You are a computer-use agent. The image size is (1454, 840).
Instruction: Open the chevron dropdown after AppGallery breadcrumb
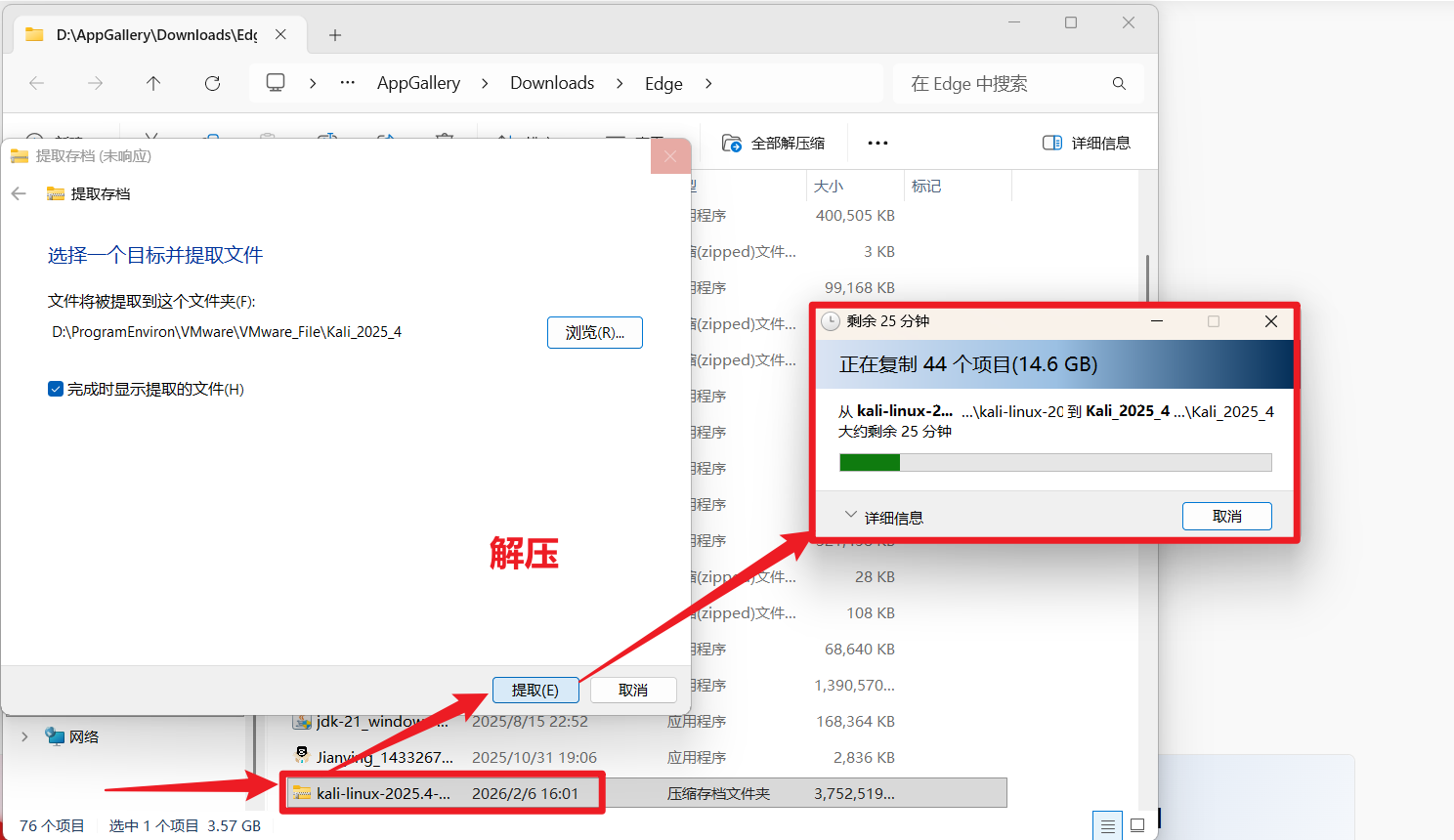pos(485,84)
